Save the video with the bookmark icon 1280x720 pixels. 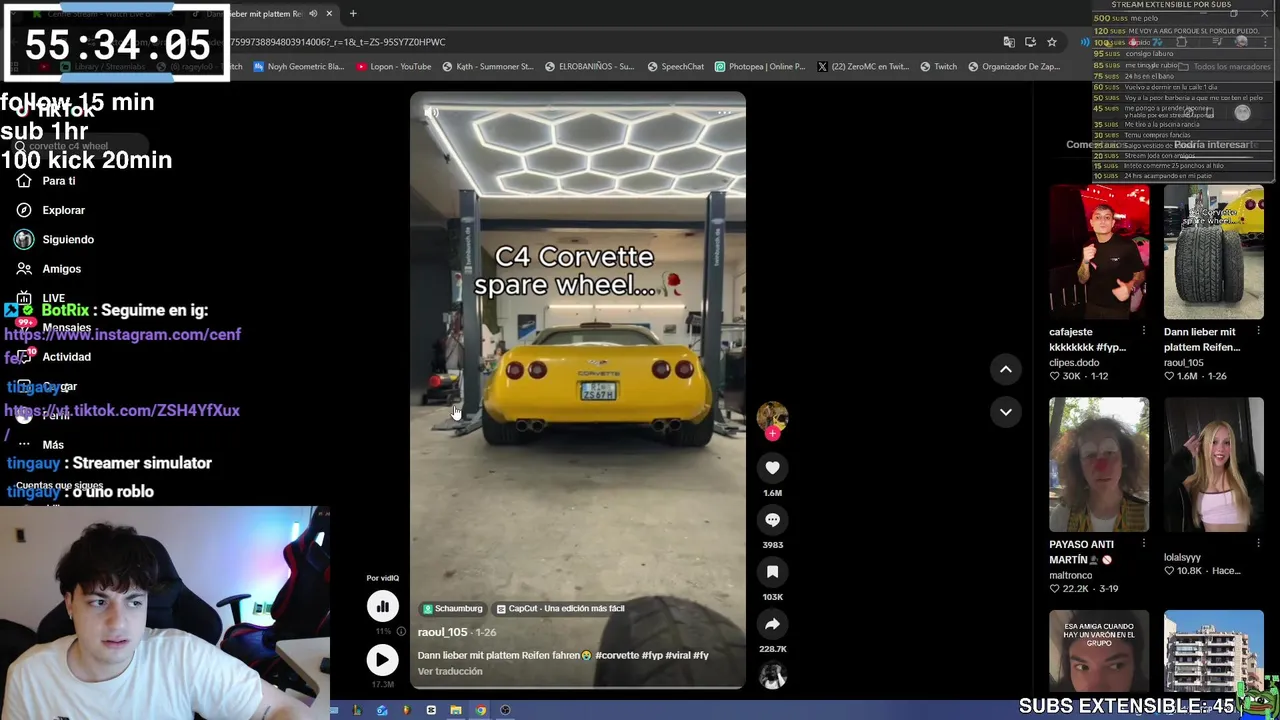(772, 572)
